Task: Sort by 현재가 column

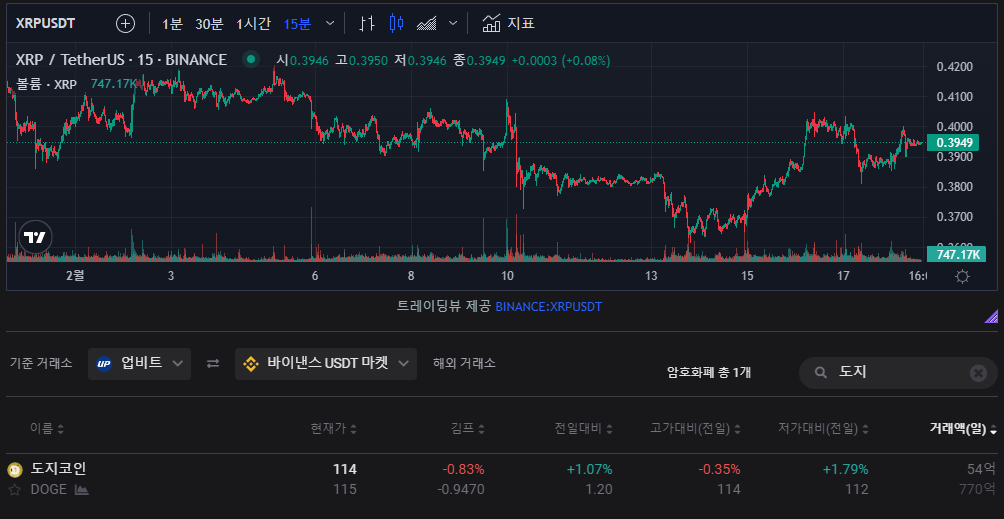Action: point(334,429)
